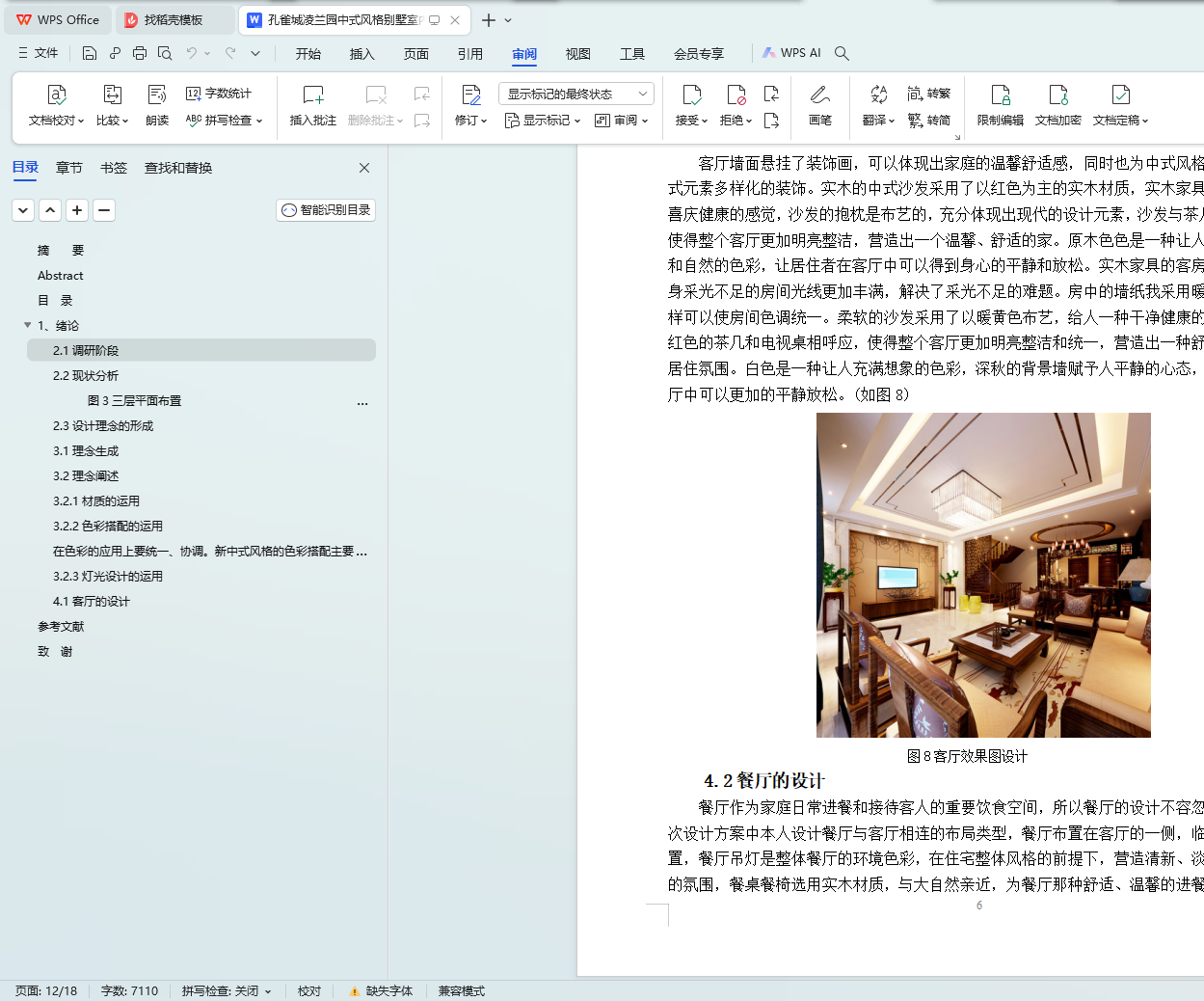1204x1001 pixels.
Task: Switch to 页面 ribbon tab
Action: click(416, 54)
